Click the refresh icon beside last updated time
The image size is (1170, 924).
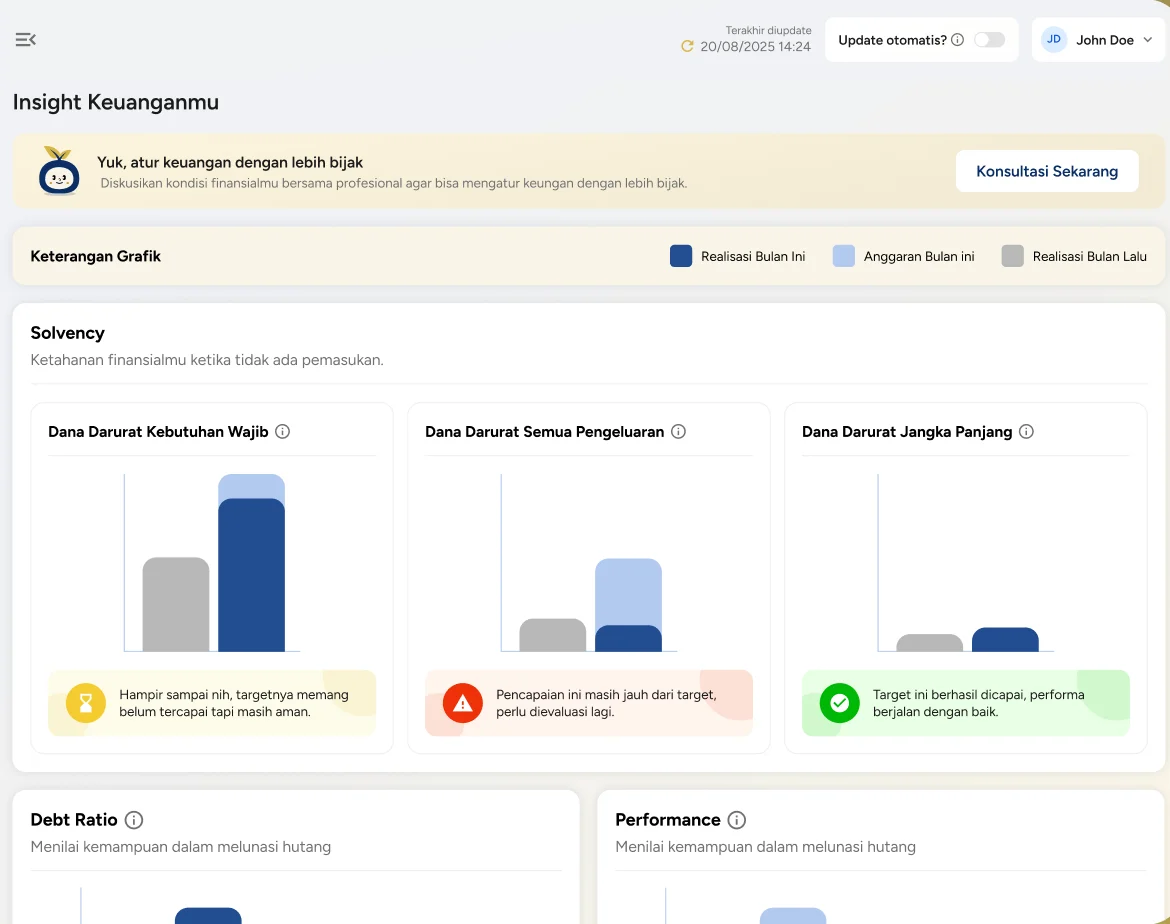pos(687,46)
